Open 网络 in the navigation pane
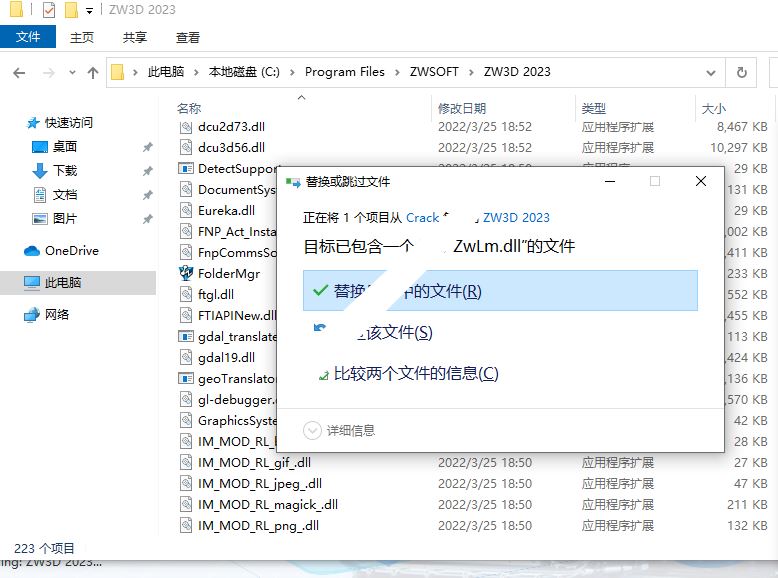 pyautogui.click(x=57, y=315)
